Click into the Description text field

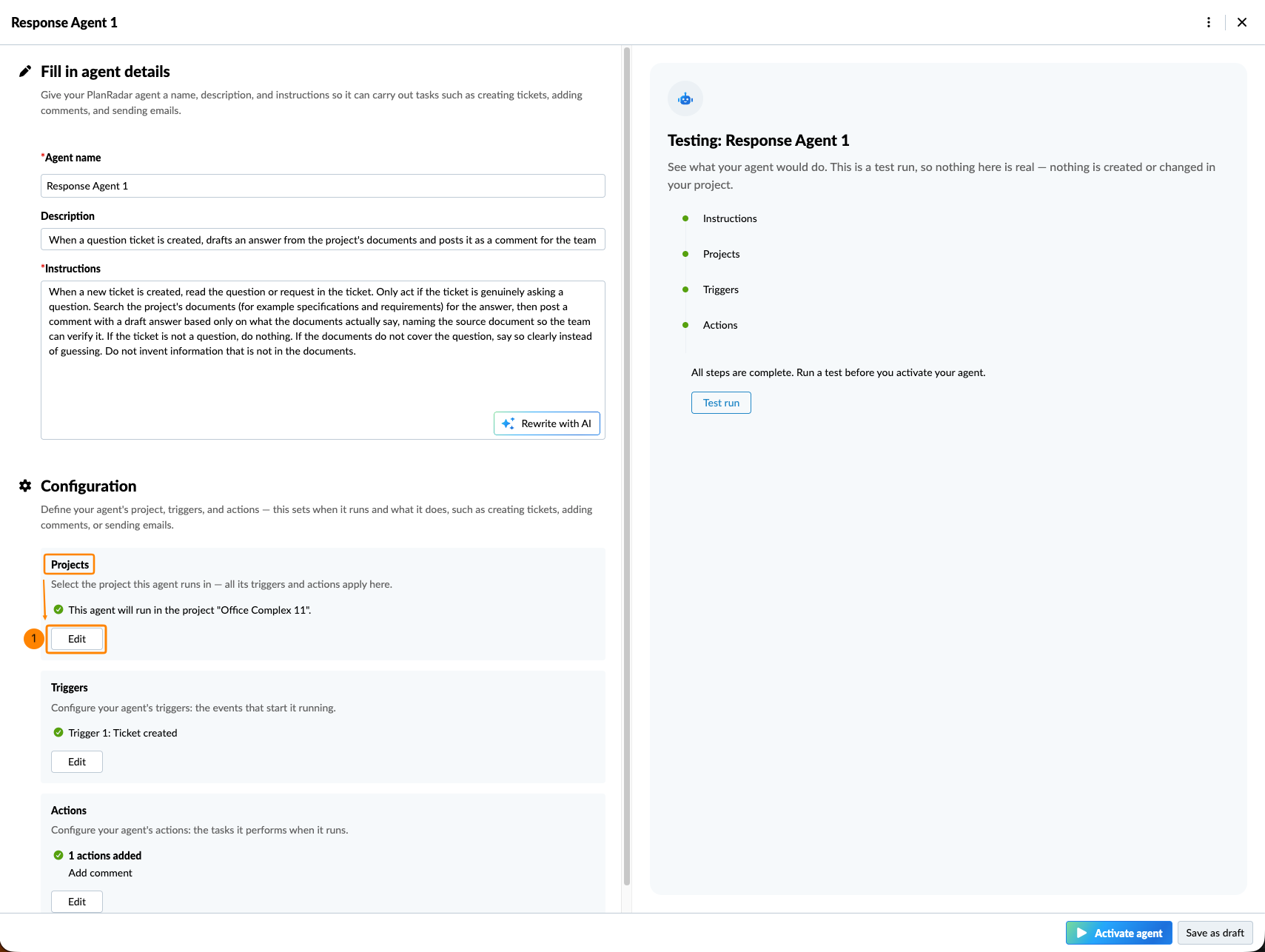[323, 239]
